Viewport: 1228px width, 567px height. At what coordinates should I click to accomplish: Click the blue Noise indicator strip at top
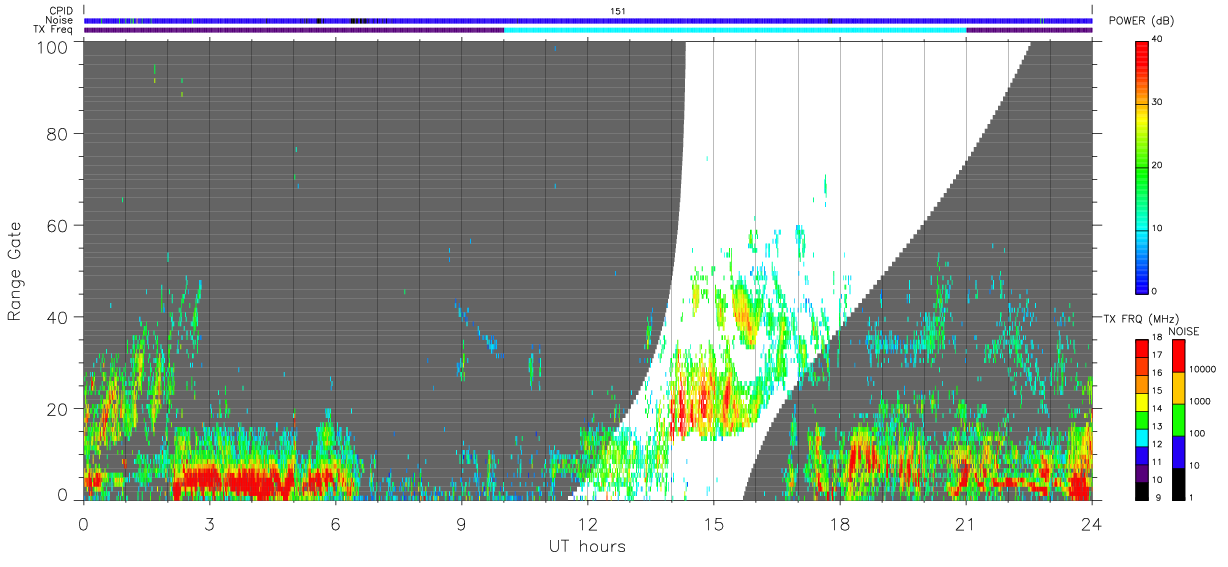click(x=588, y=20)
